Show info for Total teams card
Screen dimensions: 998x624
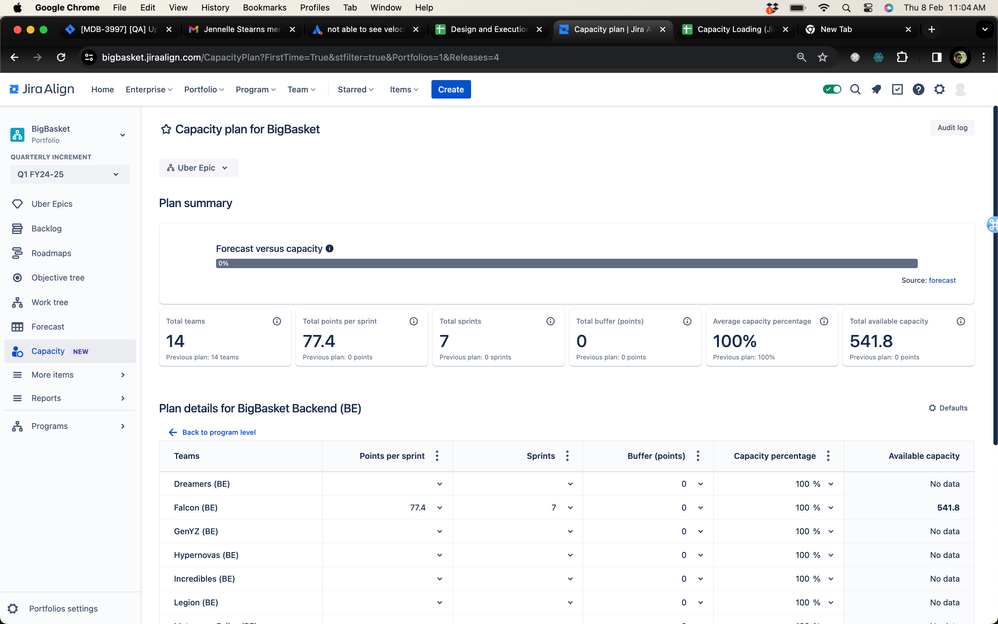(277, 322)
